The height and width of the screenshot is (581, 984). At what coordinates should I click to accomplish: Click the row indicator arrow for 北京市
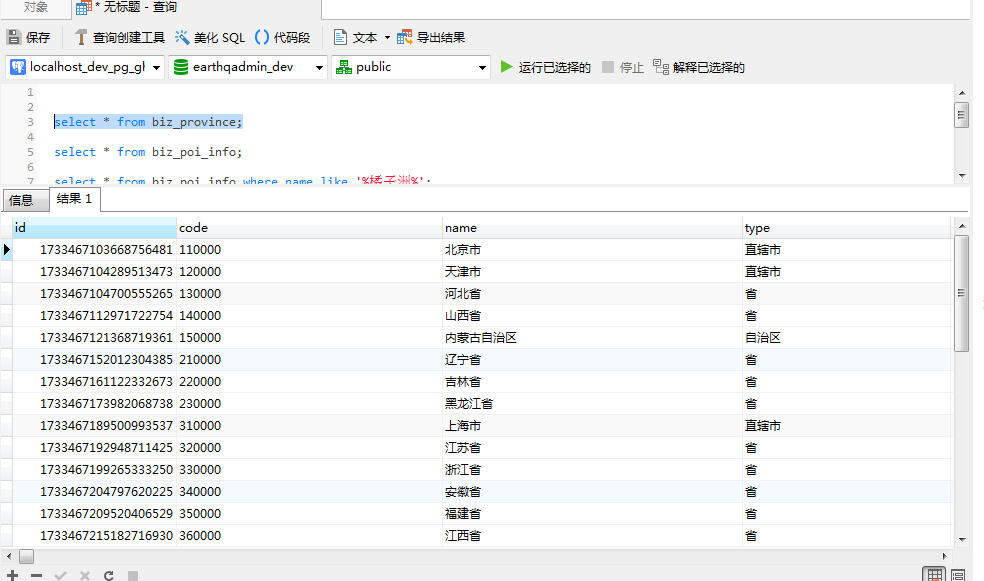click(x=6, y=250)
